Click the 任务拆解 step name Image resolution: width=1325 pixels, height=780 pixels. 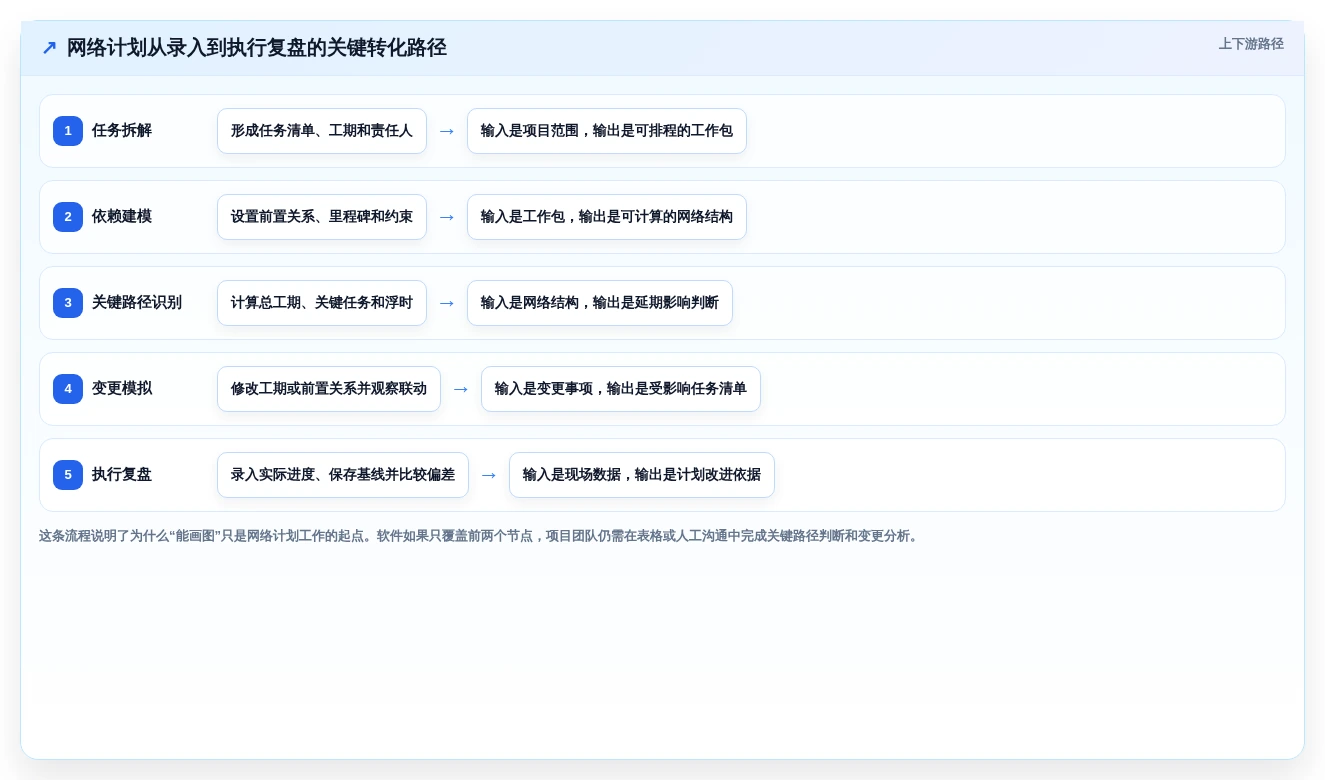(122, 131)
